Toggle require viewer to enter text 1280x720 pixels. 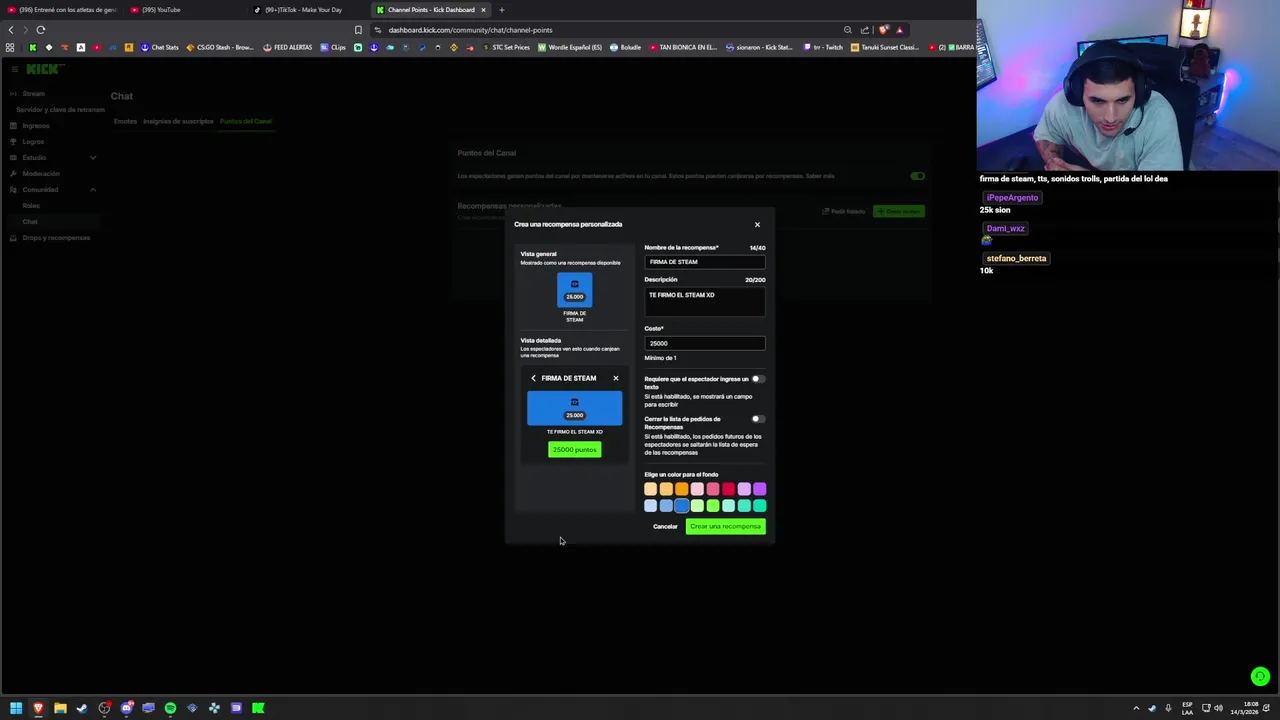pyautogui.click(x=758, y=379)
